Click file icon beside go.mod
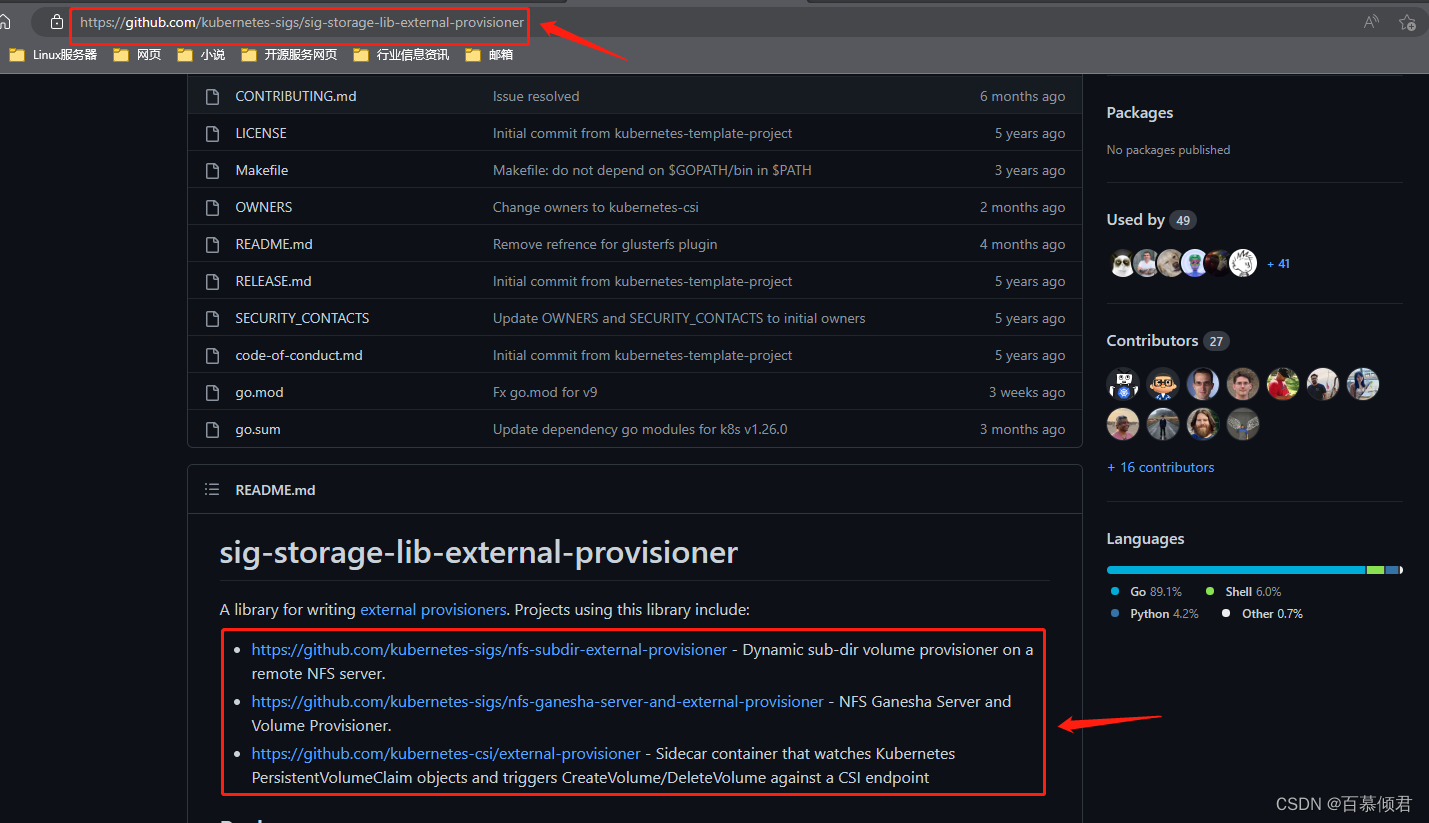 tap(212, 393)
